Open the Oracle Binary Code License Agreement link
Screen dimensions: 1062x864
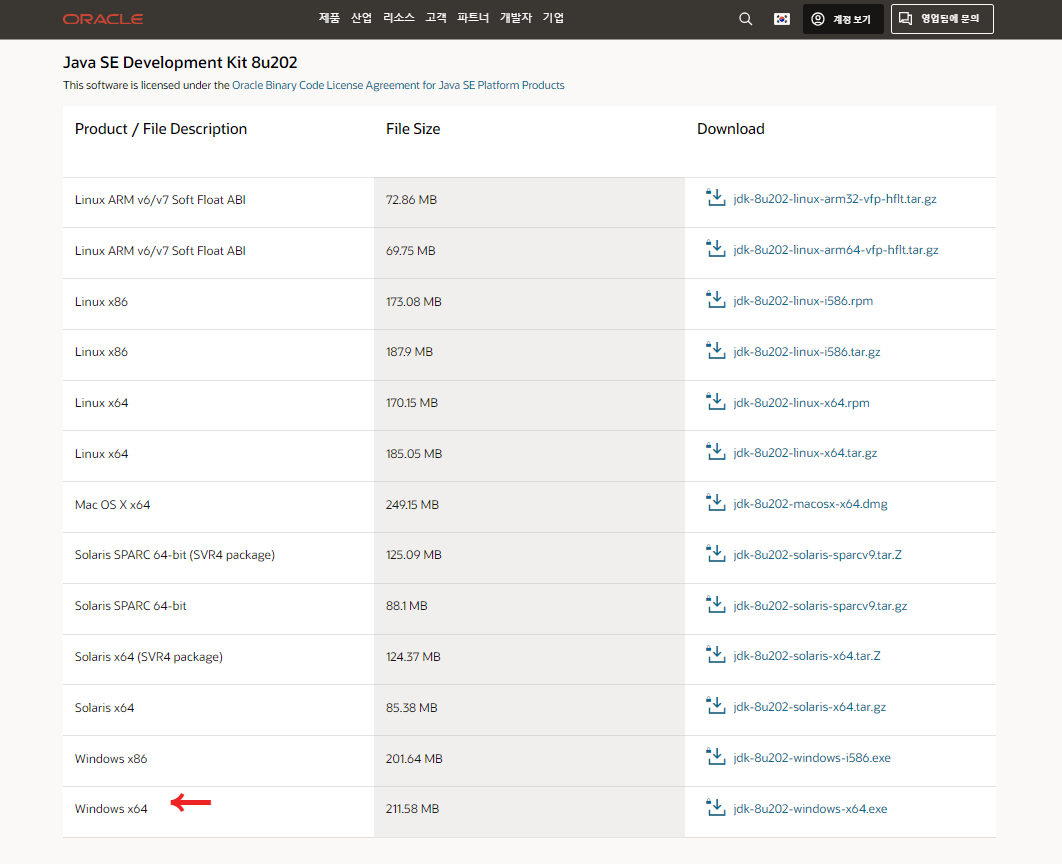[398, 85]
